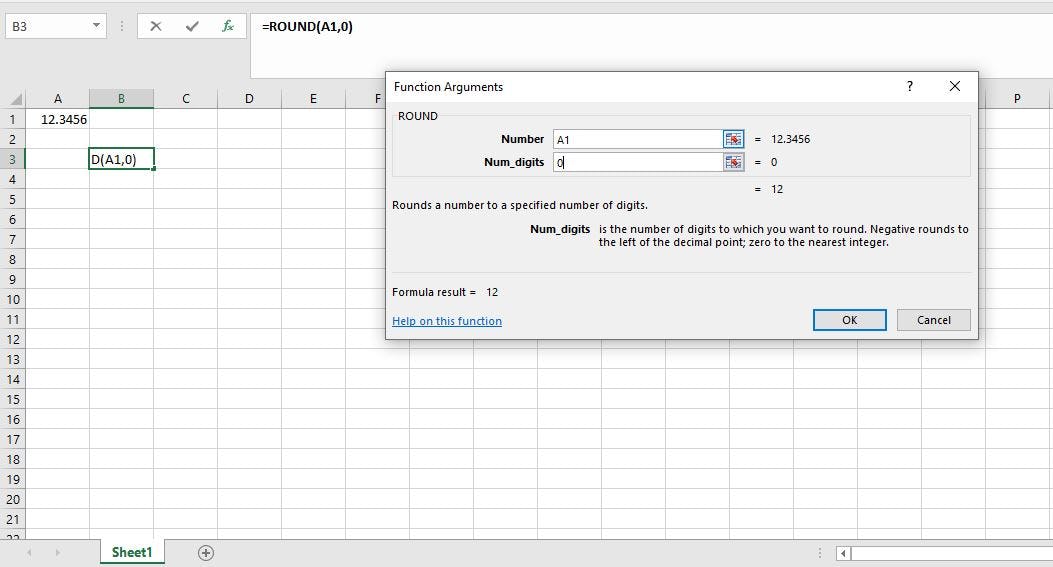Collapse dialog using Number field range selector
This screenshot has width=1053, height=567.
pos(733,139)
